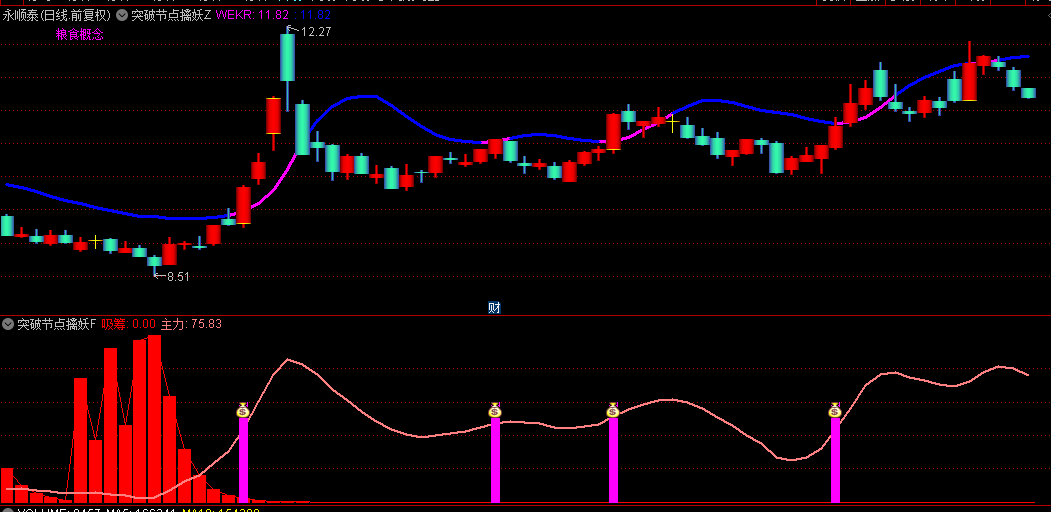Viewport: 1051px width, 512px height.
Task: Click the 8.51 low price label
Action: [178, 277]
